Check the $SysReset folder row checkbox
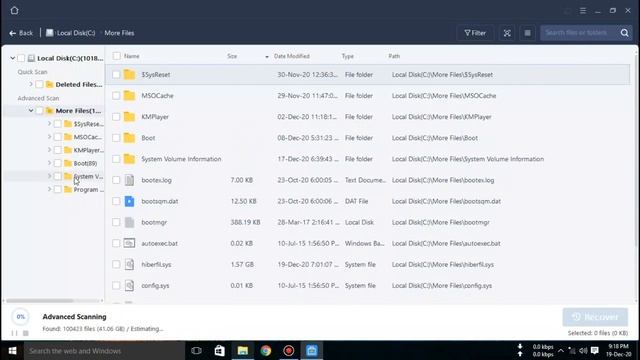Viewport: 640px width, 360px height. pyautogui.click(x=116, y=75)
